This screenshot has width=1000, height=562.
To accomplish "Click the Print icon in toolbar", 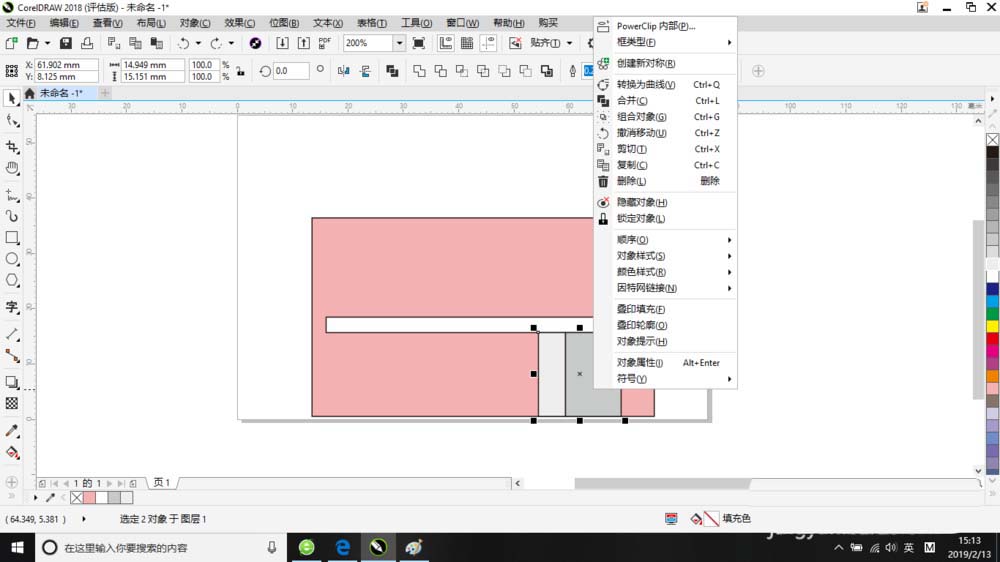I will (87, 43).
